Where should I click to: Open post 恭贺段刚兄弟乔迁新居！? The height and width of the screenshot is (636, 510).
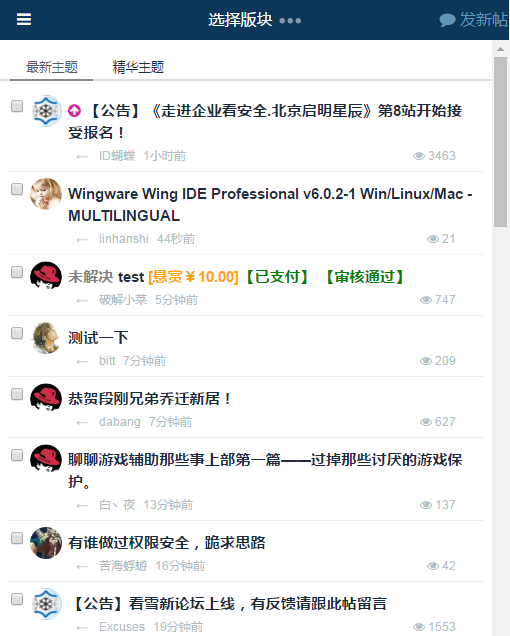149,399
